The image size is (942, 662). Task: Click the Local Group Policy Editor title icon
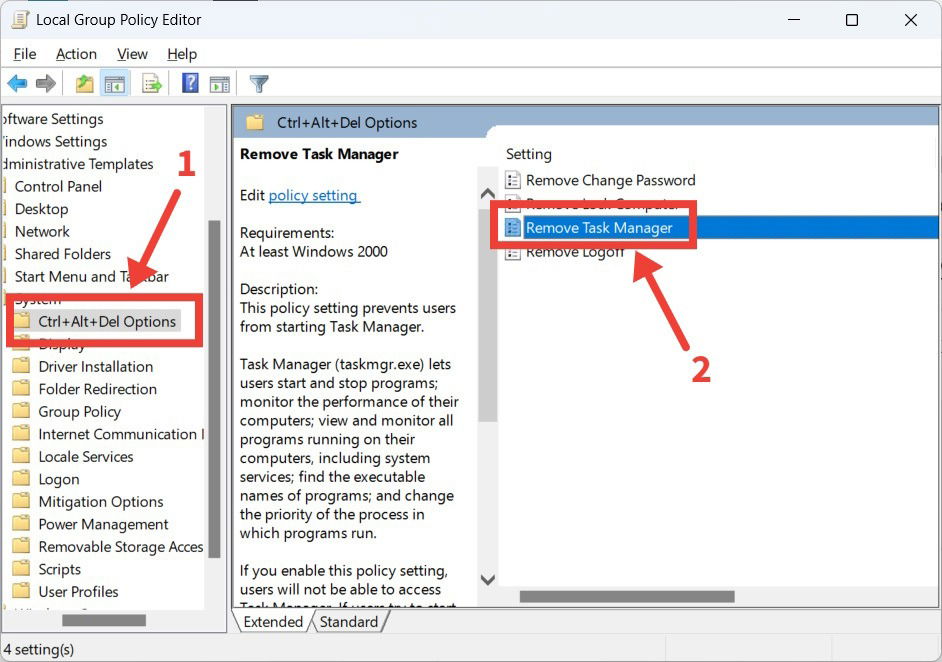click(x=20, y=19)
